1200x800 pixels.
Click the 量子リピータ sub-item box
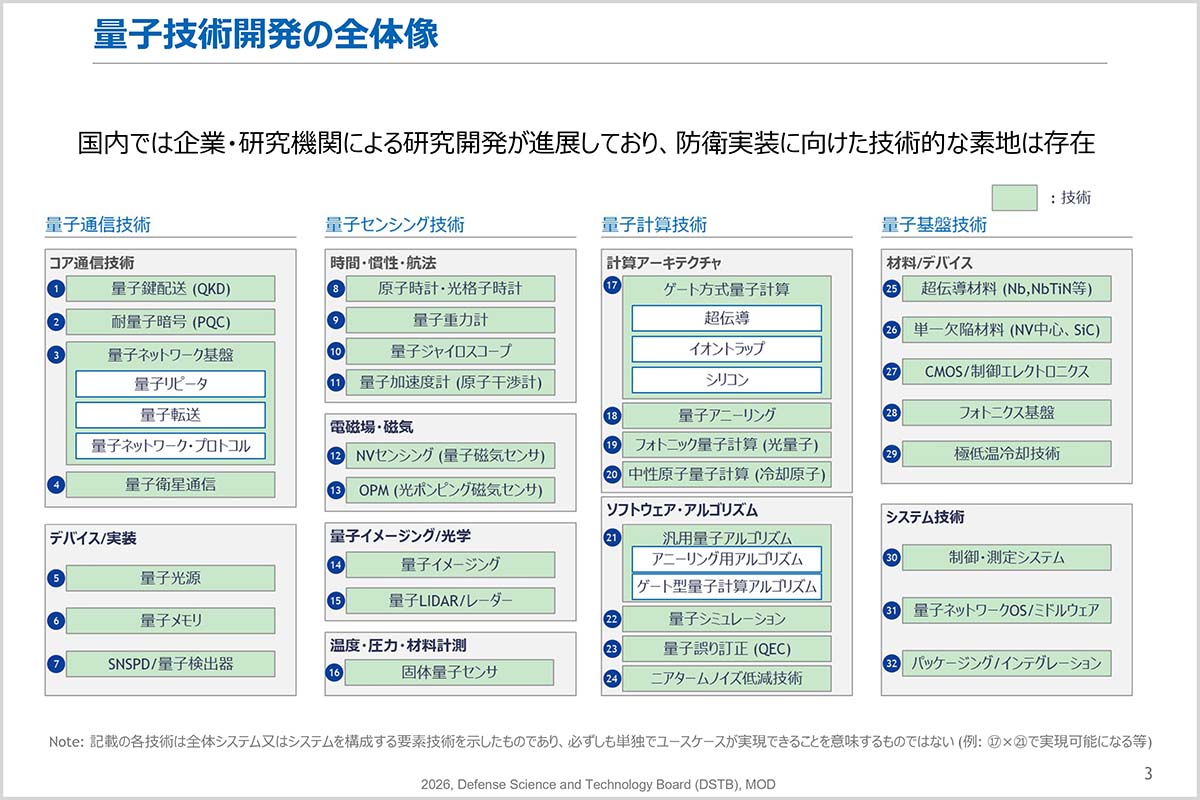coord(170,384)
